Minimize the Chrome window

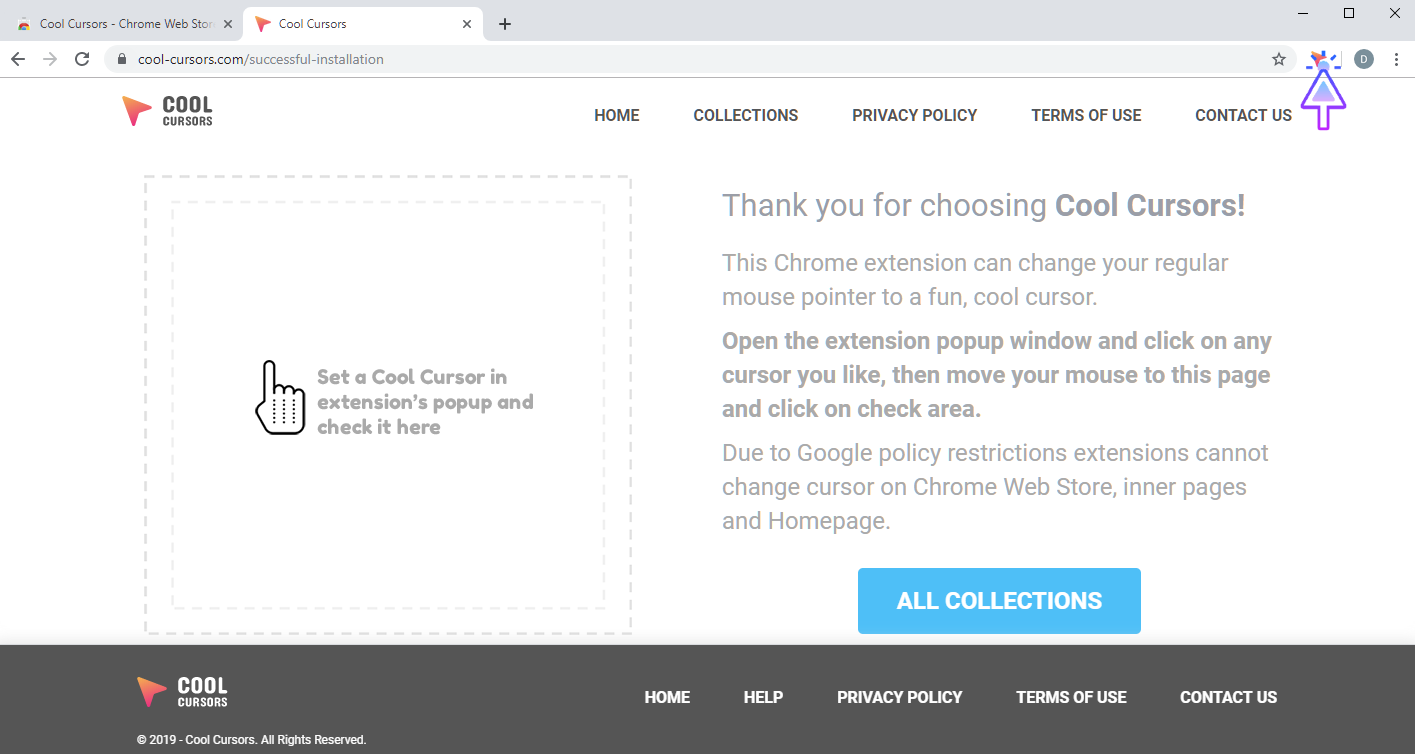pyautogui.click(x=1303, y=13)
